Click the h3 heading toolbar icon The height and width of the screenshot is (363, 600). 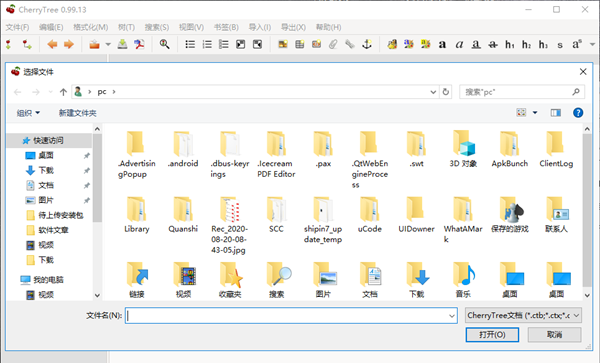click(543, 44)
